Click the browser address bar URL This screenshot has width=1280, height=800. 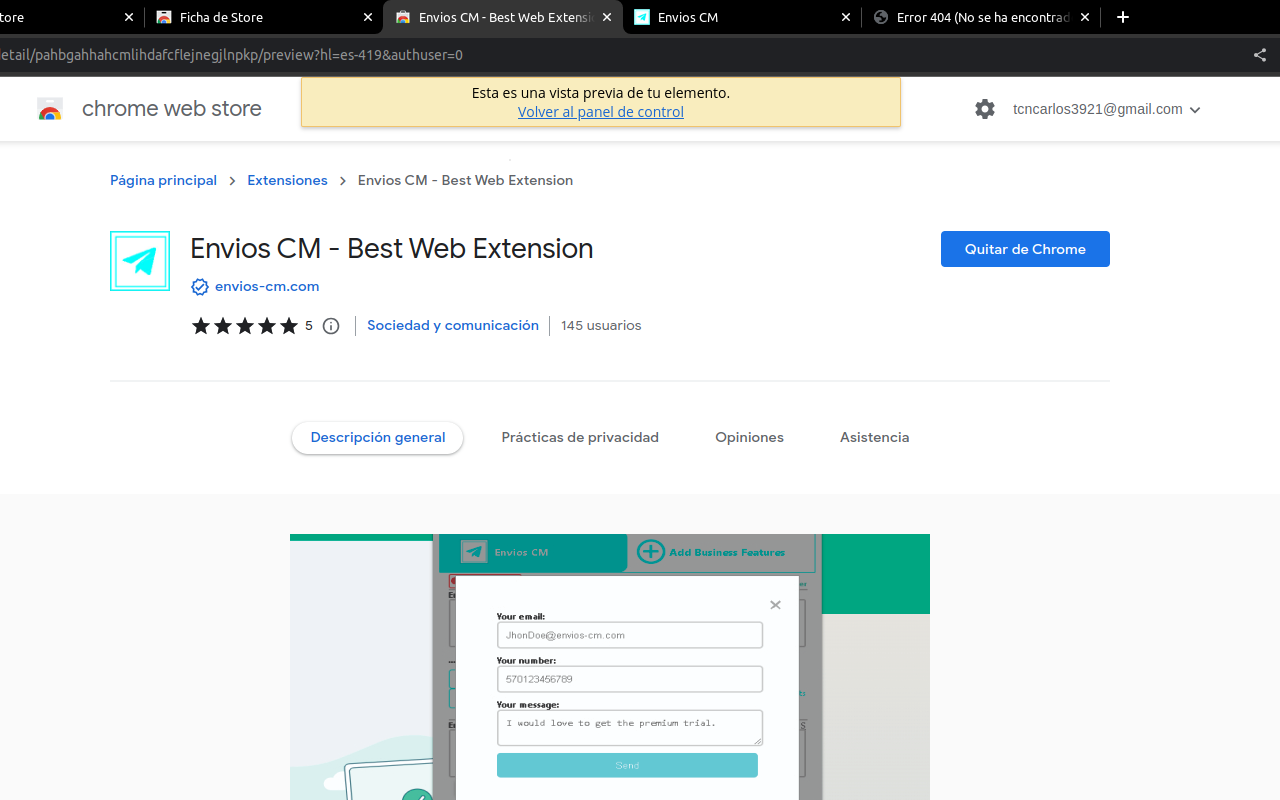pos(230,55)
